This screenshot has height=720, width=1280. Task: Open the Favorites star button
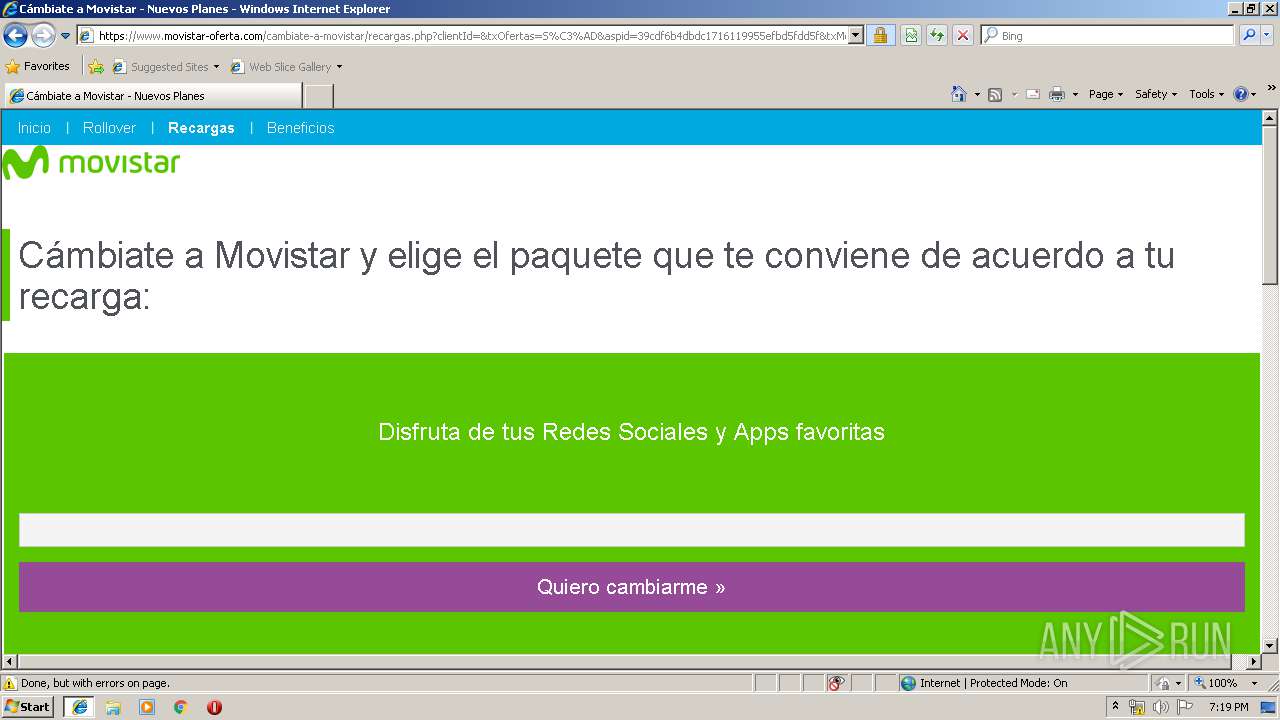tap(38, 67)
